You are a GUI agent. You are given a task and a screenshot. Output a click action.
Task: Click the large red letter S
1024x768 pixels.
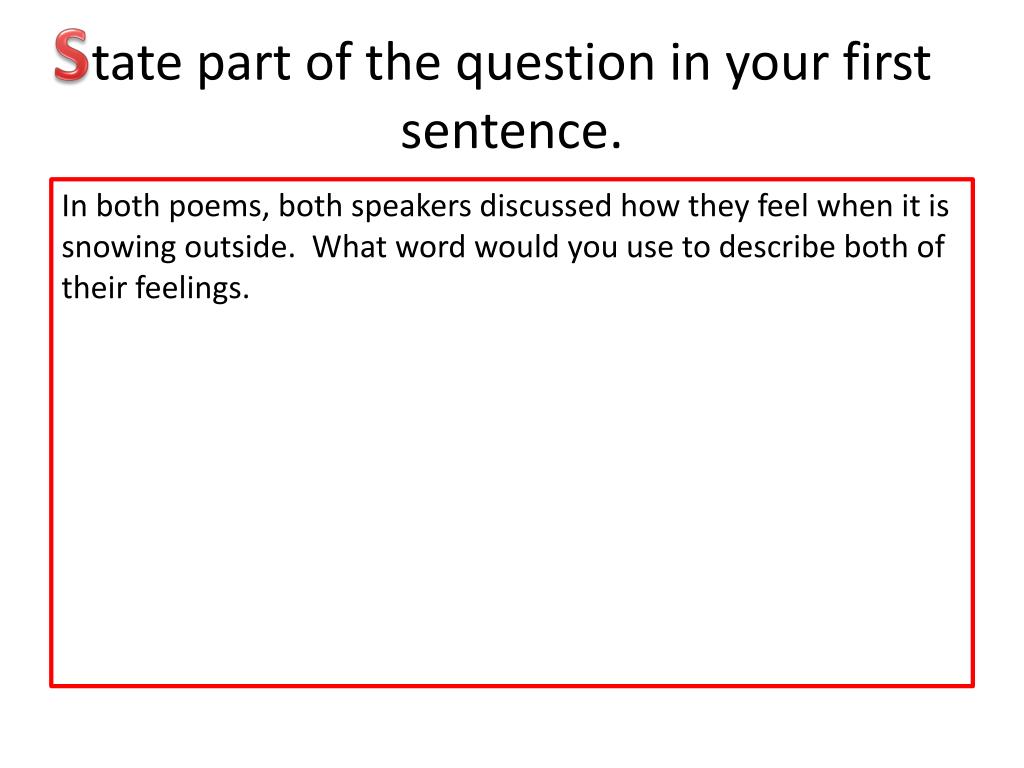pos(71,56)
